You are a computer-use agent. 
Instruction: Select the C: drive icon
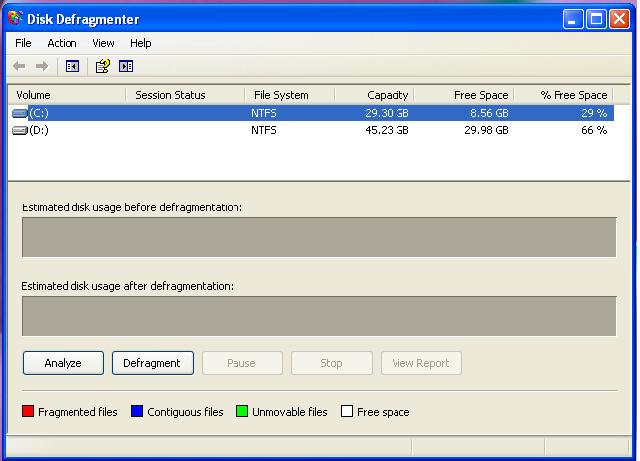[20, 113]
